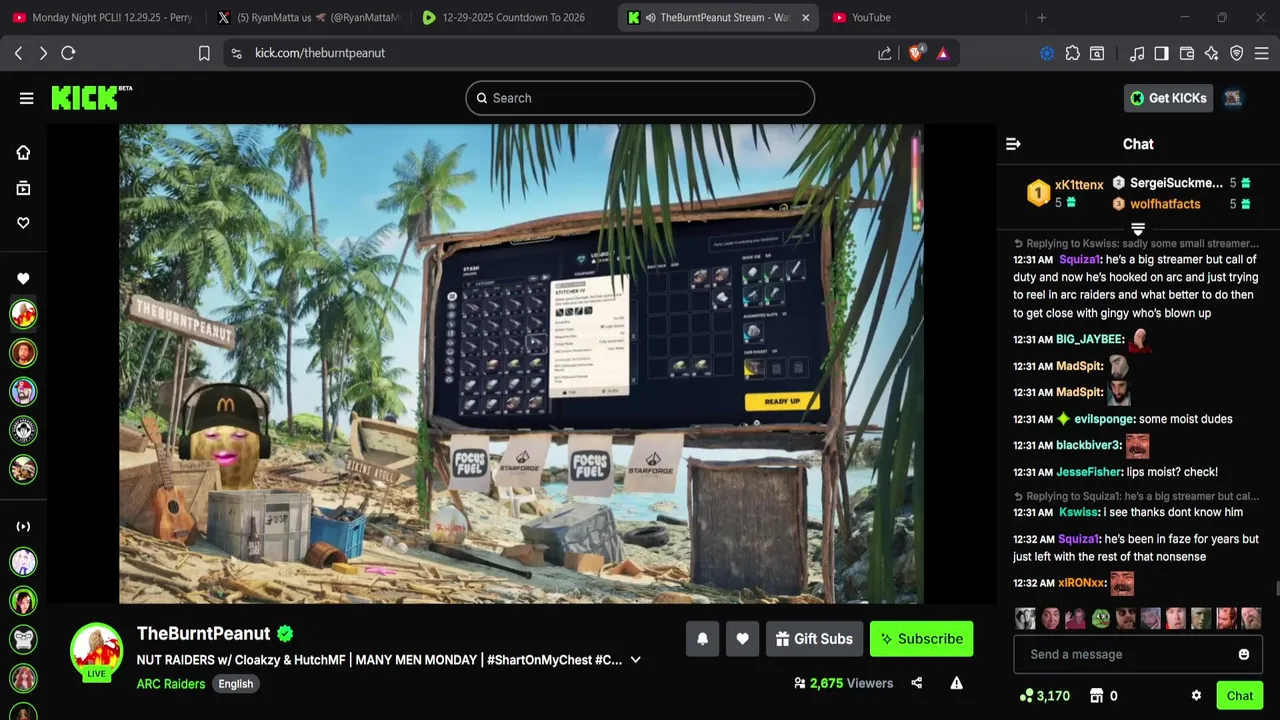
Task: Expand the gift leaderboard with the down arrow
Action: tap(1138, 229)
